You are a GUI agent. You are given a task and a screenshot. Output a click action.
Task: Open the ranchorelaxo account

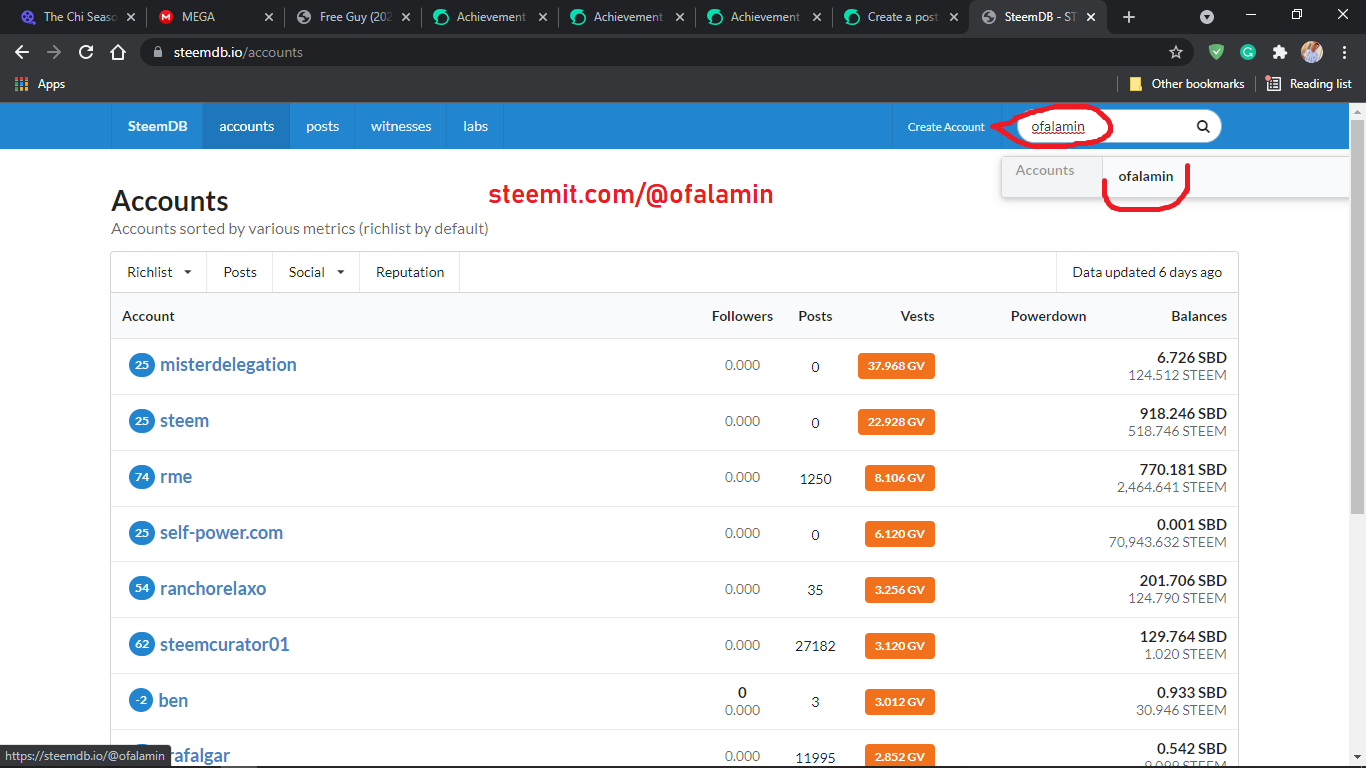(213, 589)
